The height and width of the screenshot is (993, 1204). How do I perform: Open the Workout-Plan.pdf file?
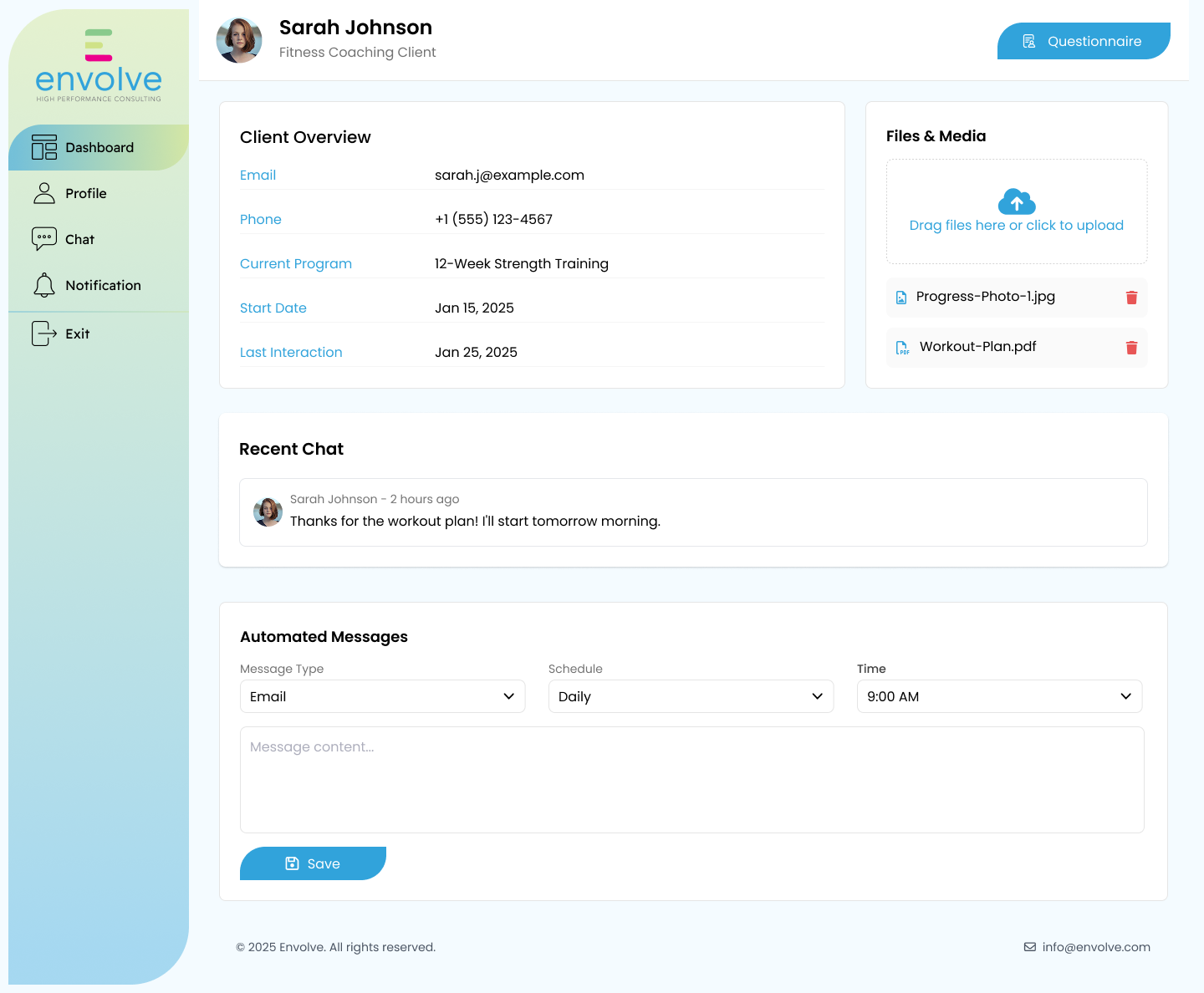point(978,347)
